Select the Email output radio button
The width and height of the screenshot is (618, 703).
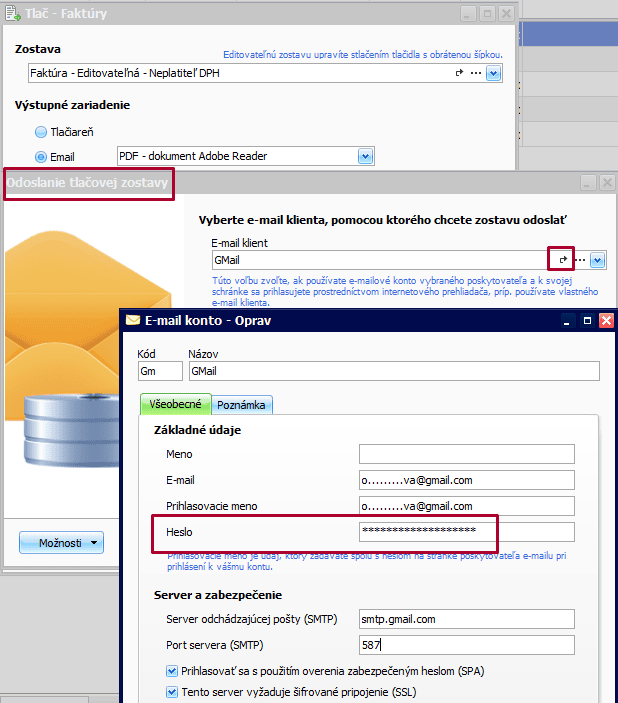click(41, 157)
